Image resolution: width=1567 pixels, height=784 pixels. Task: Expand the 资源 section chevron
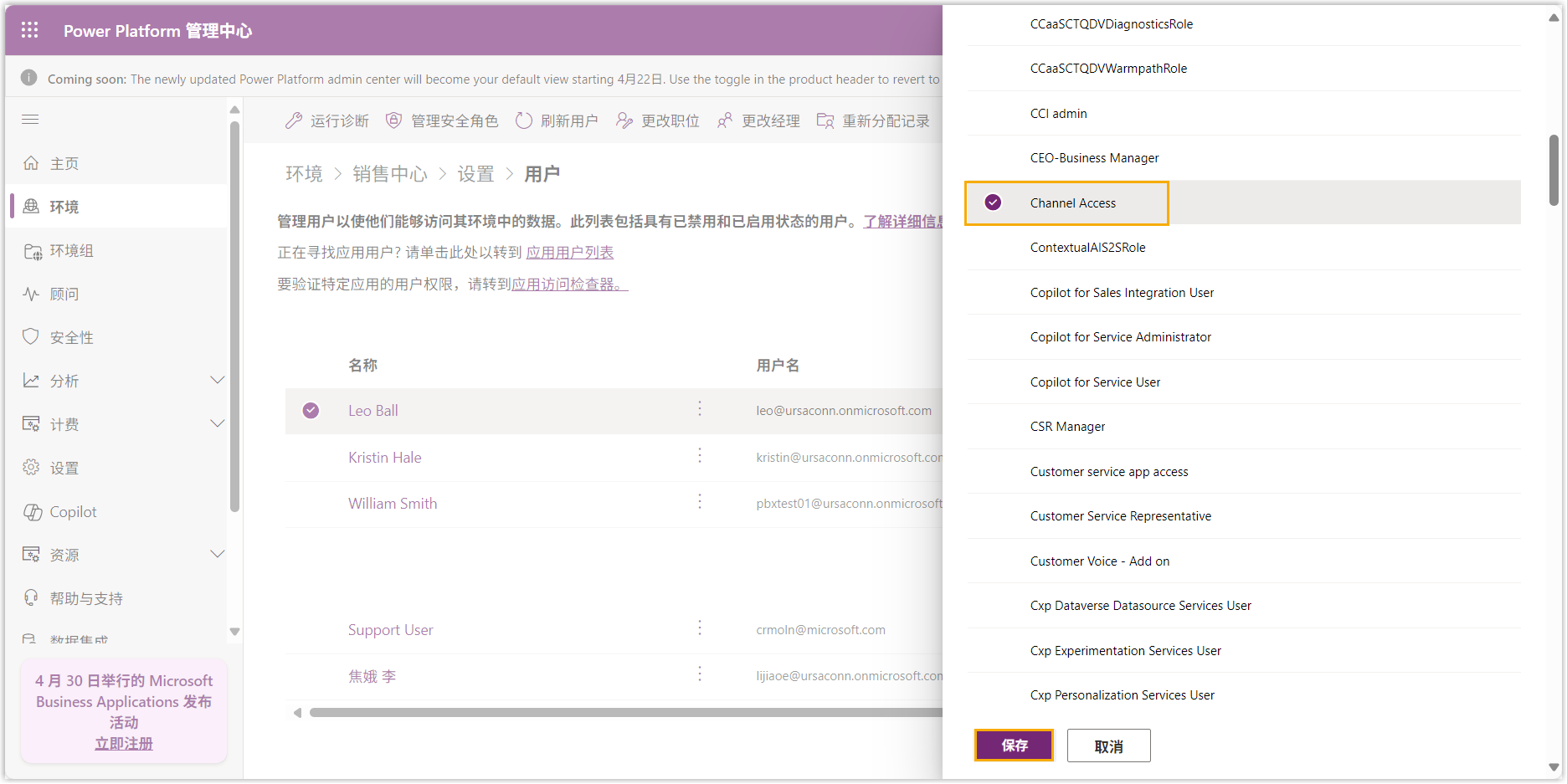[217, 555]
